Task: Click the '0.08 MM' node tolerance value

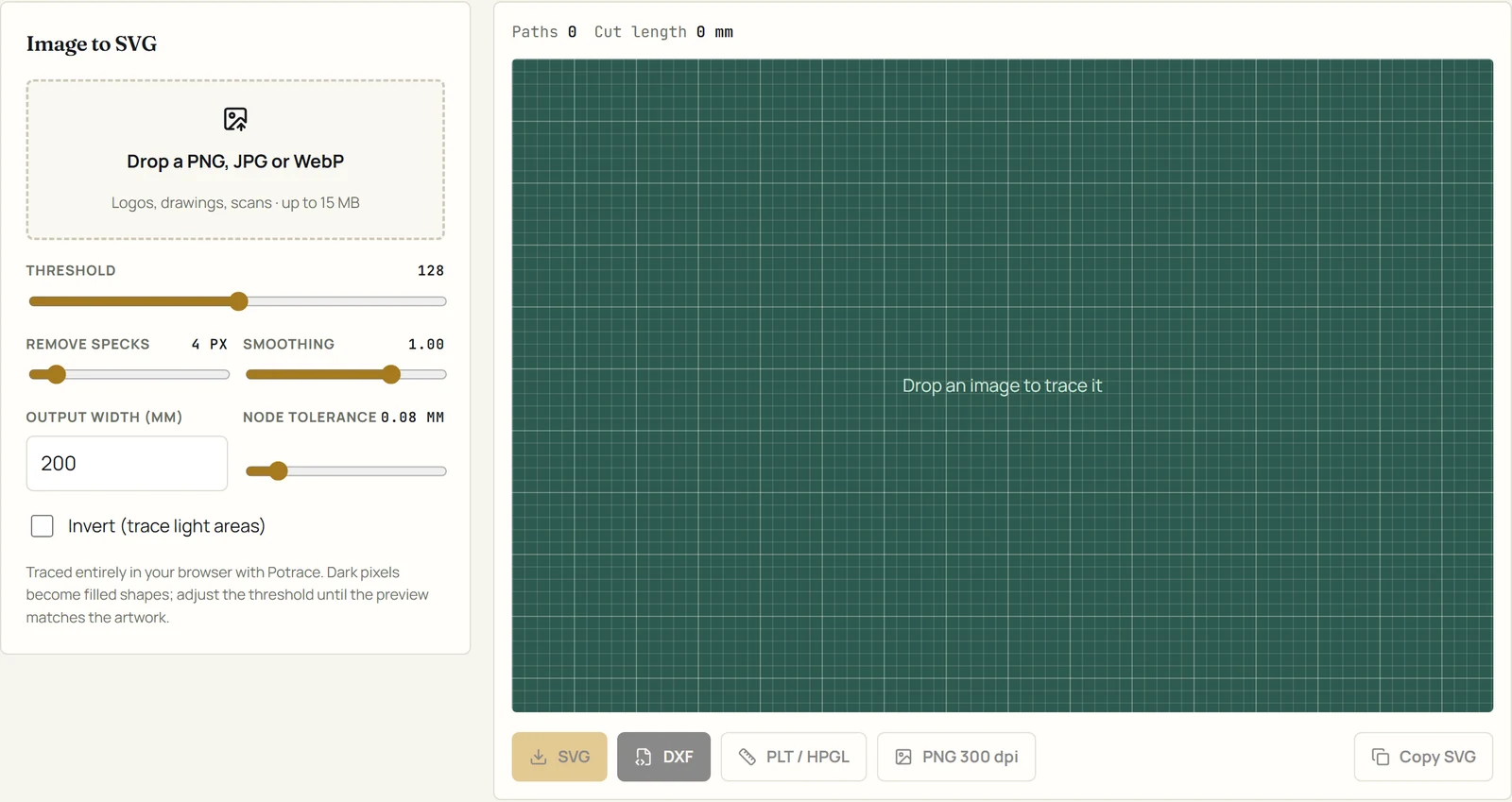Action: [x=412, y=417]
